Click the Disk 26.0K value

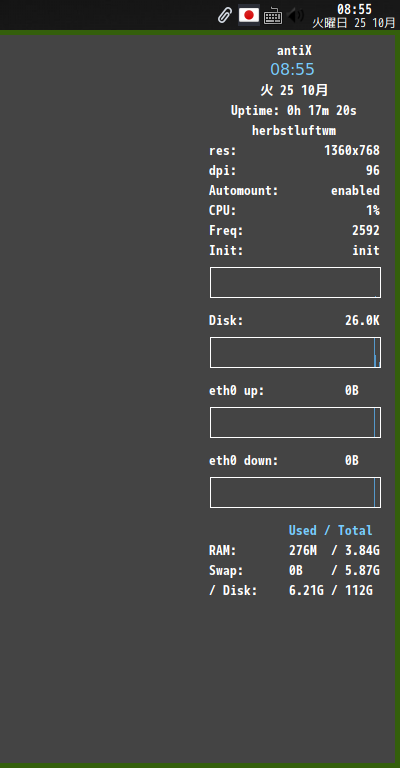pyautogui.click(x=362, y=321)
